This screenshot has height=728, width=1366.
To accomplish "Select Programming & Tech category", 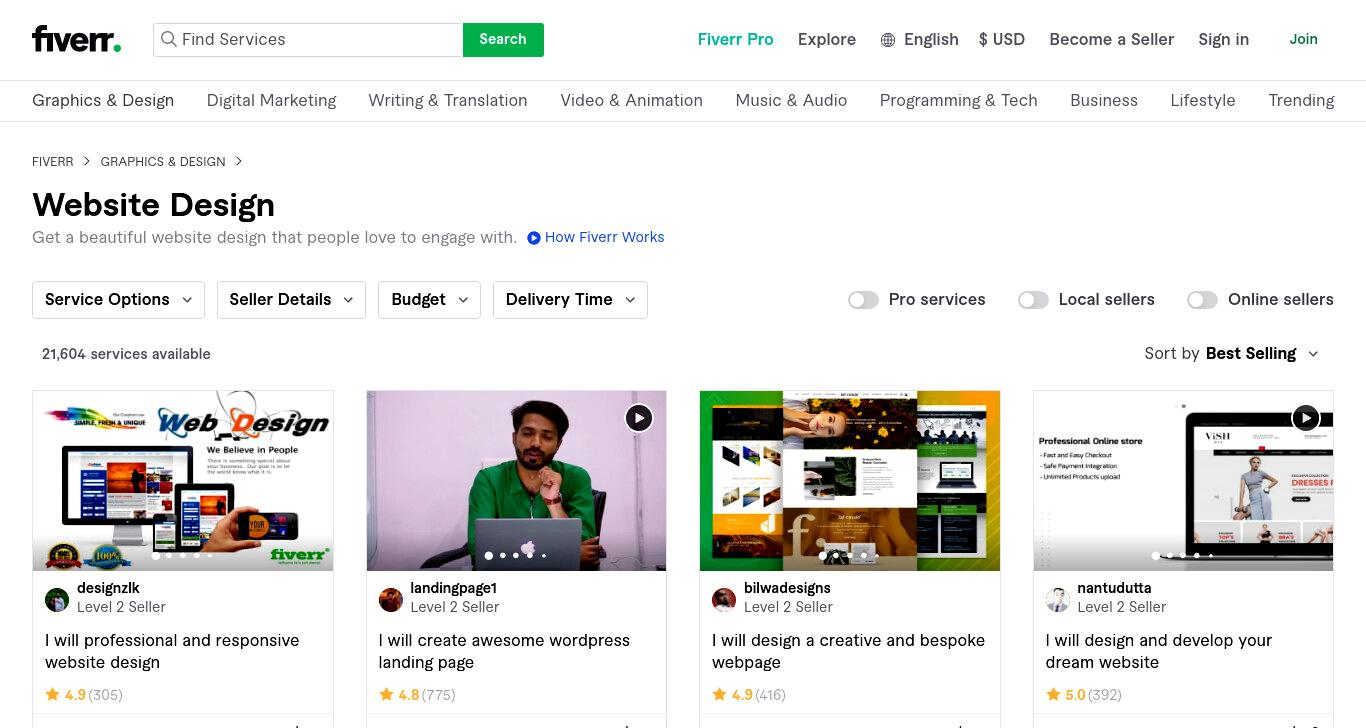I will 958,100.
